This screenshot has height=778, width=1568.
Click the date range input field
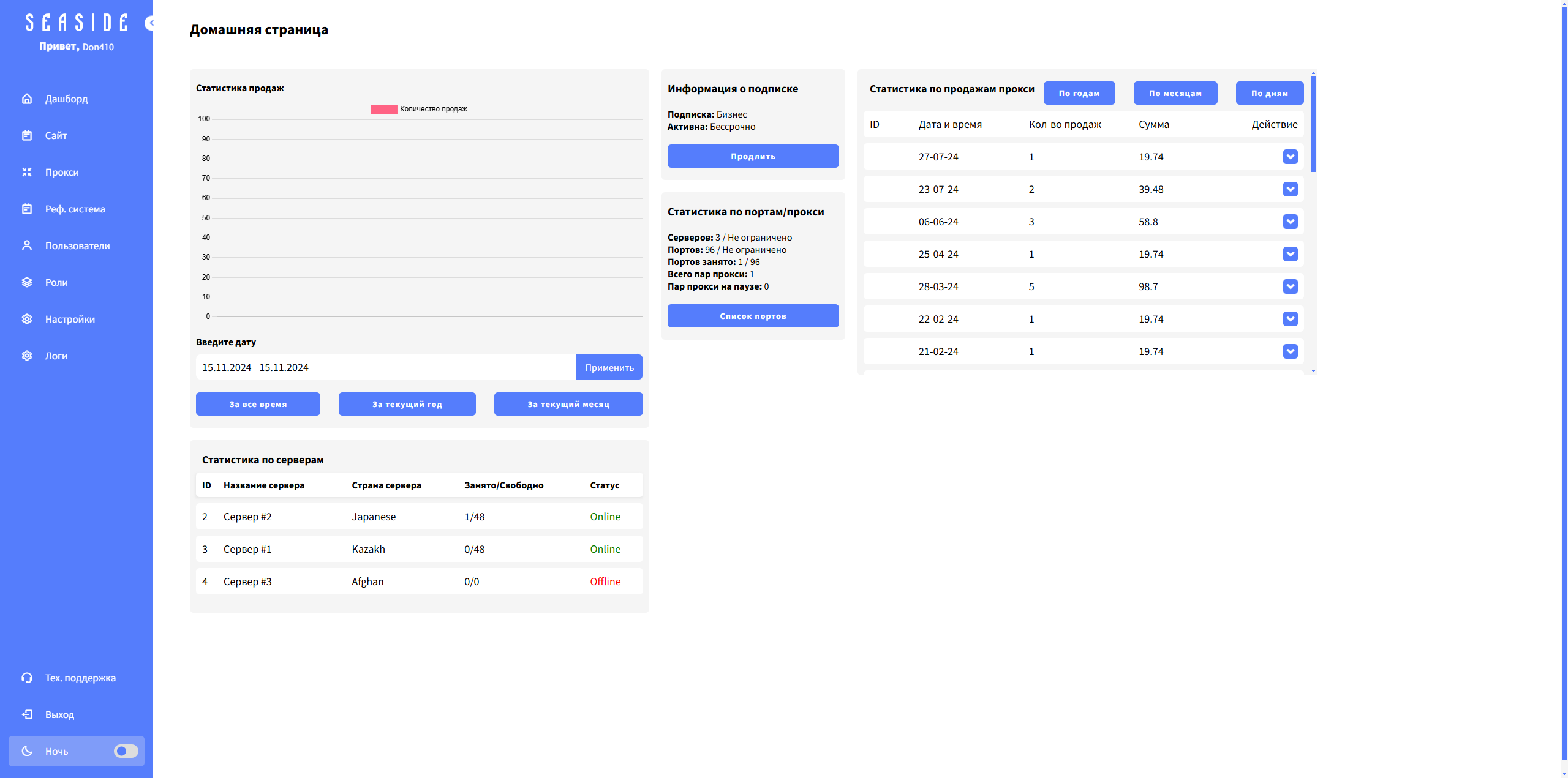385,367
